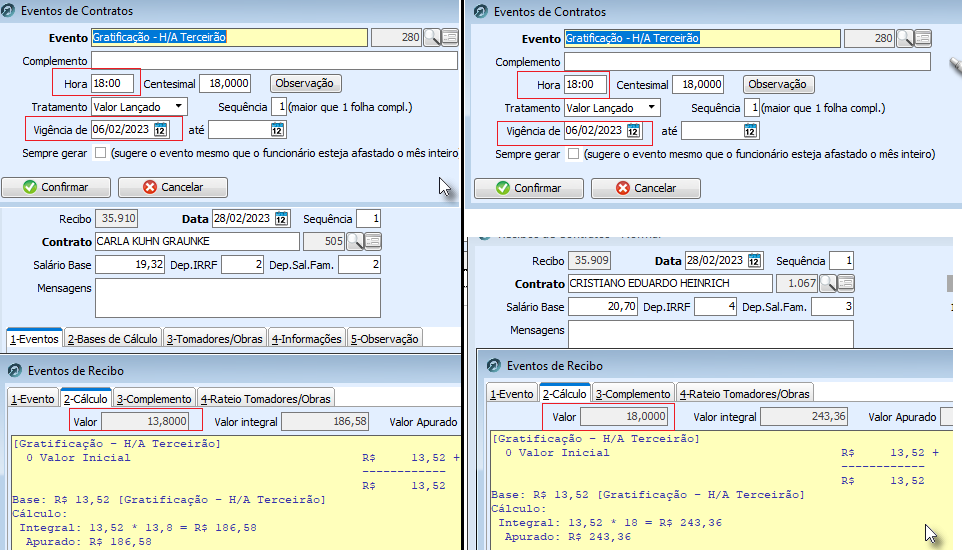Image resolution: width=962 pixels, height=550 pixels.
Task: Open calendar for até date in left window
Action: (x=277, y=130)
